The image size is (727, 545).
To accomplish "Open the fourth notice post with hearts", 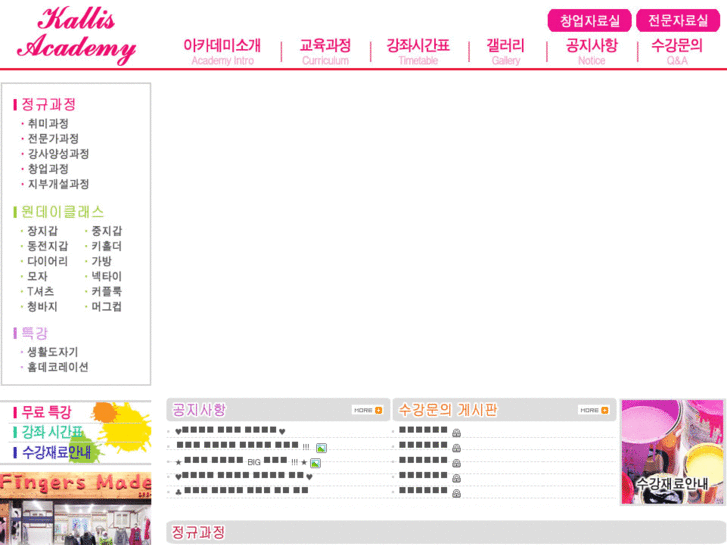I will point(244,476).
